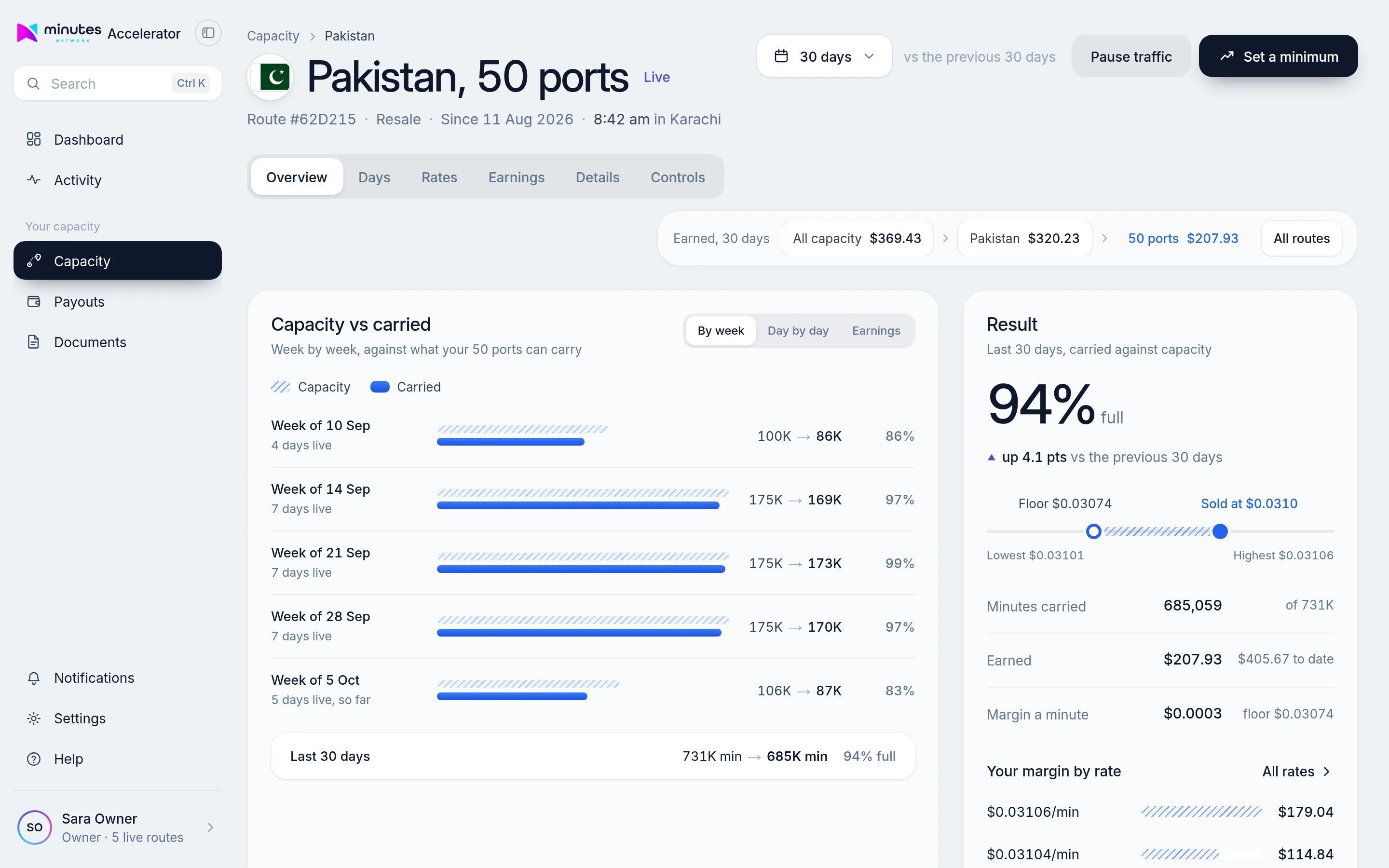Click breadcrumb chevron after Pakistan $320.23
The height and width of the screenshot is (868, 1389).
[x=1104, y=238]
